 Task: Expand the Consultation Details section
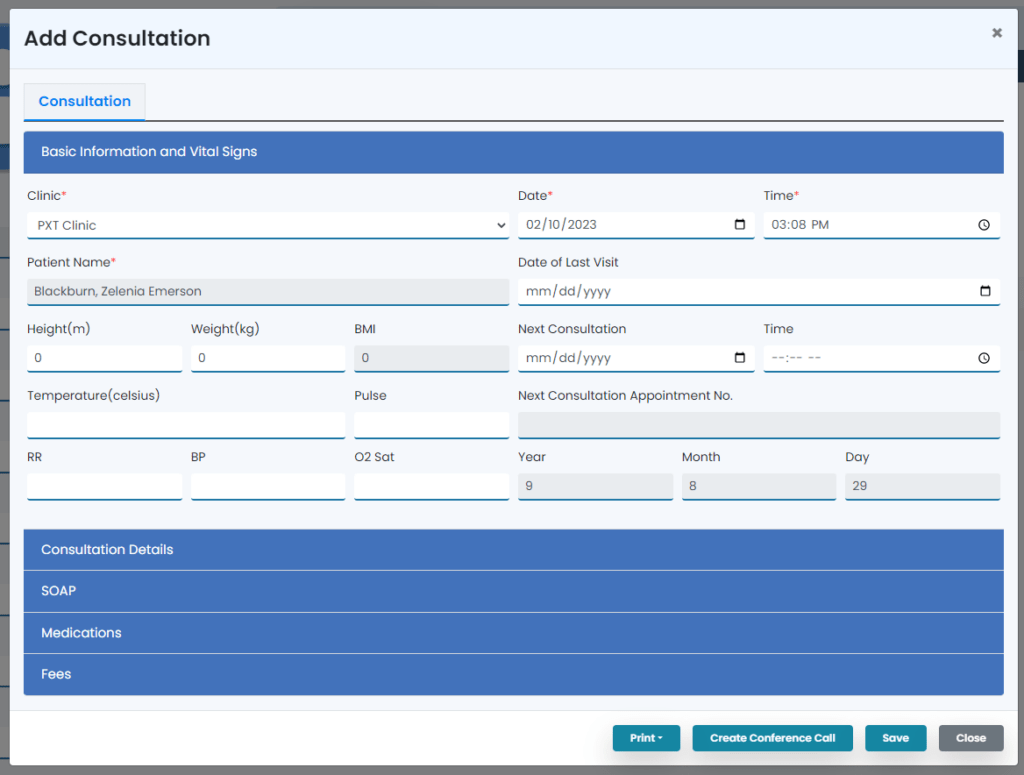(512, 549)
